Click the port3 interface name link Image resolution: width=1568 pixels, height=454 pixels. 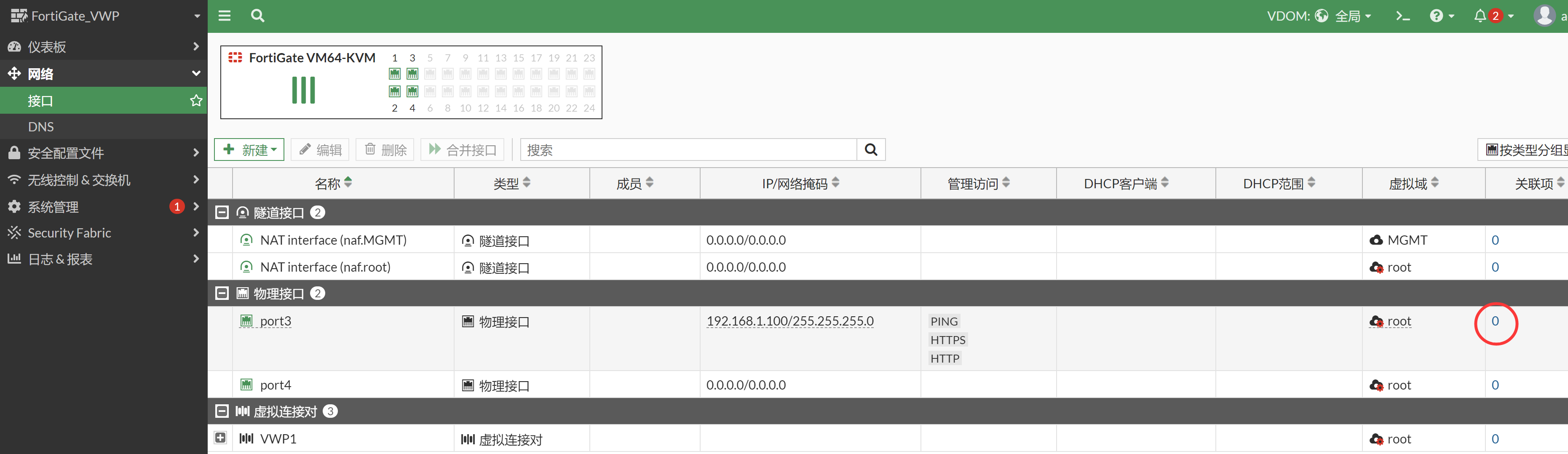[x=275, y=321]
